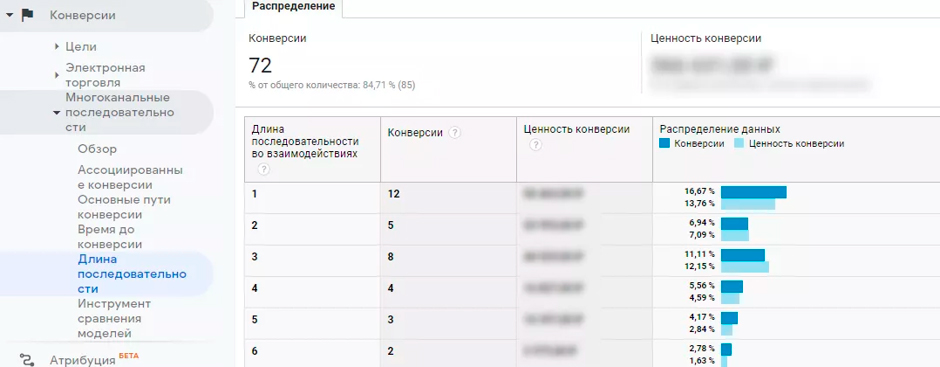
Task: Click the Конверсии column header
Action: (415, 133)
